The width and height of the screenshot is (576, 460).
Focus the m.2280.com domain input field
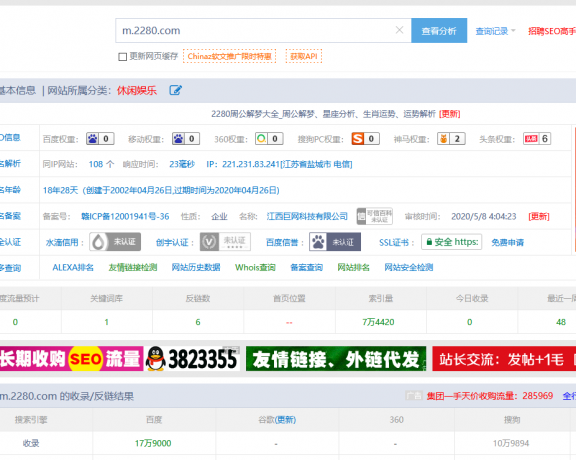pos(263,30)
